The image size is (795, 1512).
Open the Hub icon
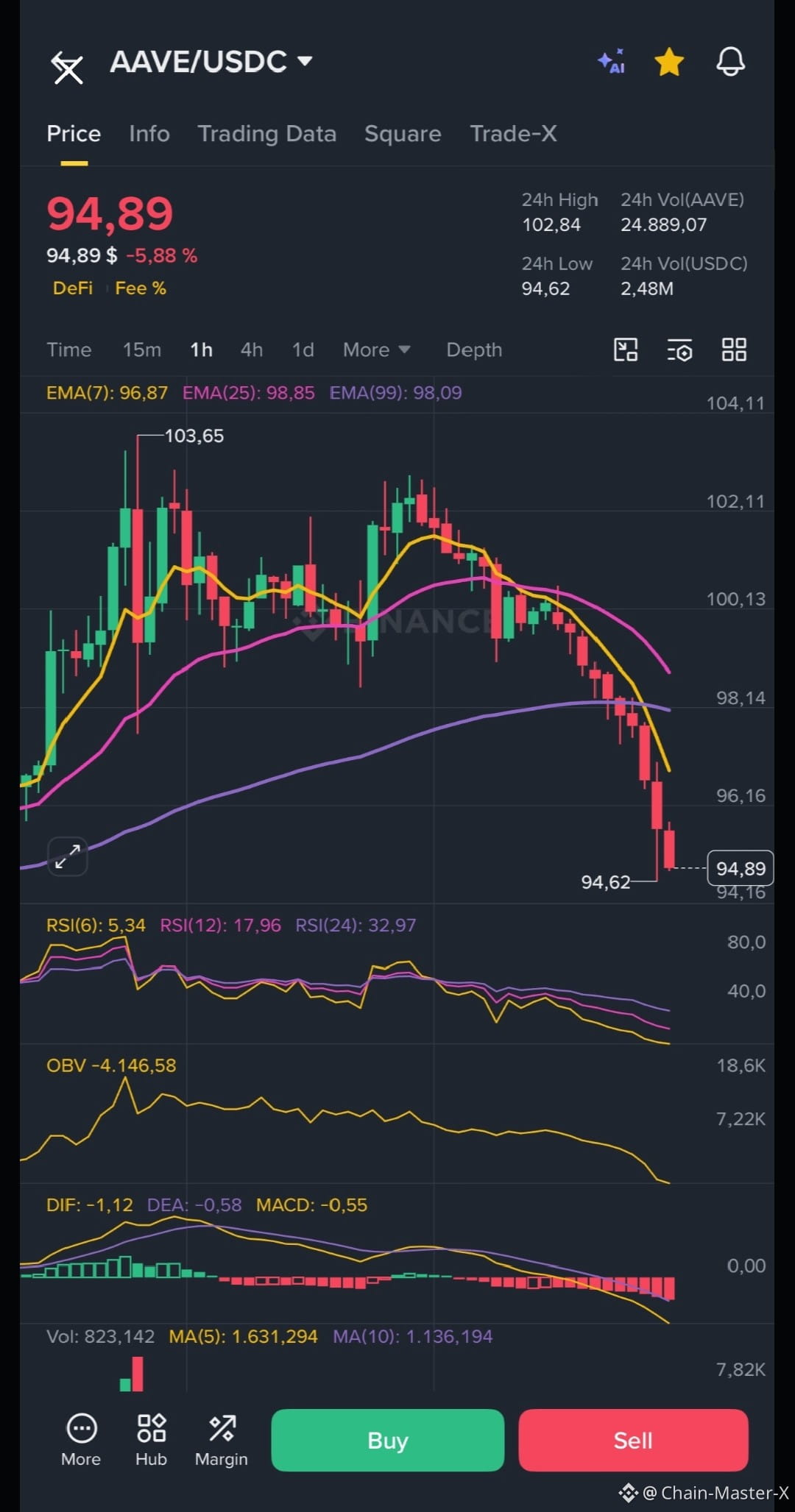(151, 1440)
